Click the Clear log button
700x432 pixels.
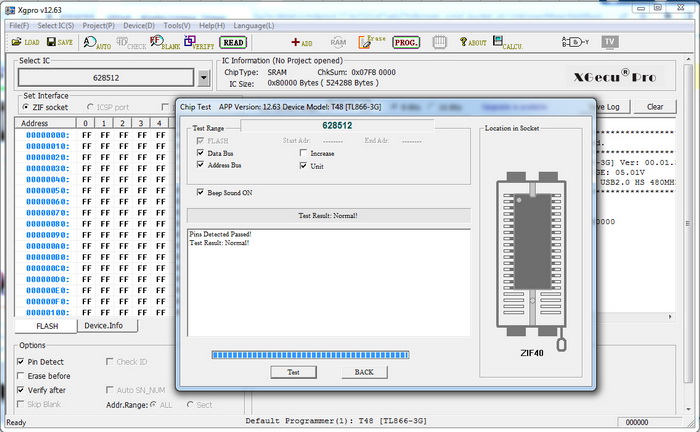655,107
